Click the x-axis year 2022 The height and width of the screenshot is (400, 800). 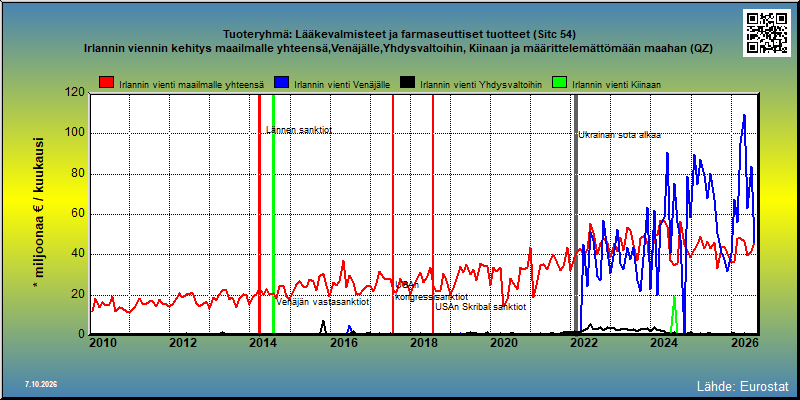pyautogui.click(x=584, y=342)
